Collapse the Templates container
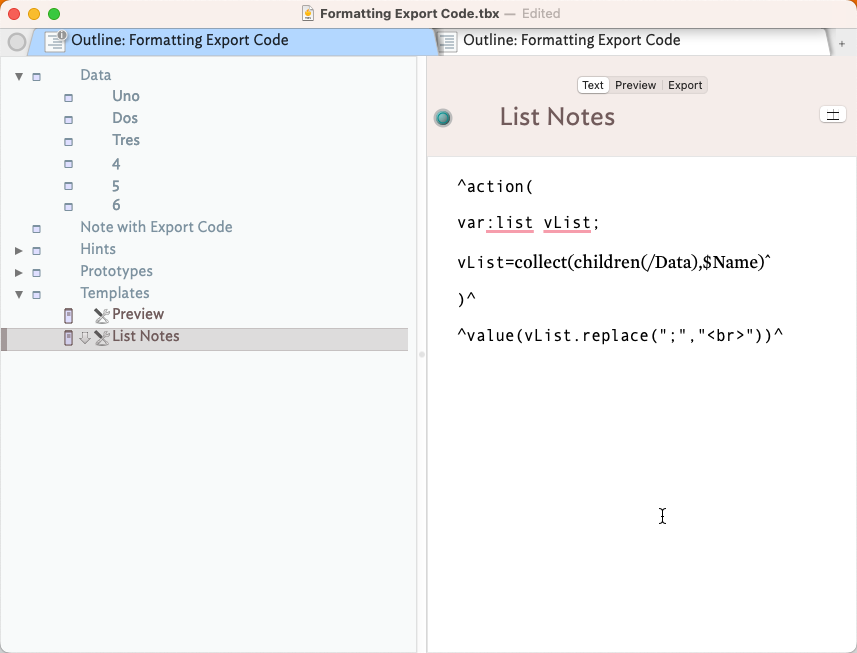Screen dimensions: 857x653 tap(19, 294)
